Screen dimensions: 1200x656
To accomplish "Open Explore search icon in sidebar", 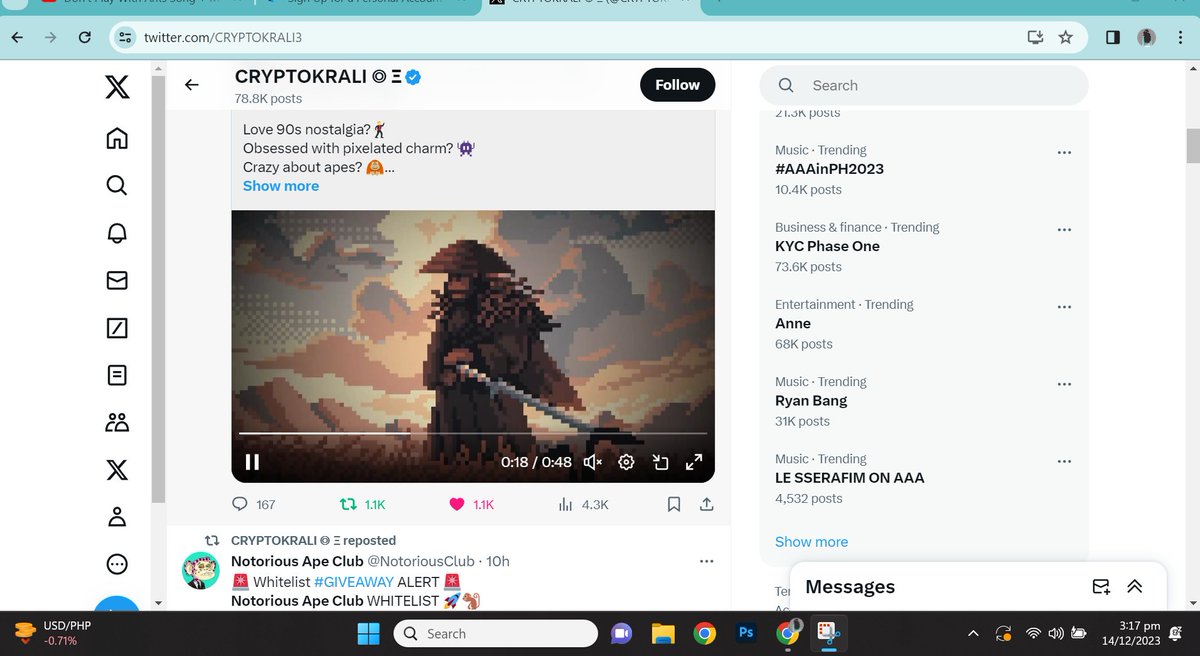I will (117, 185).
